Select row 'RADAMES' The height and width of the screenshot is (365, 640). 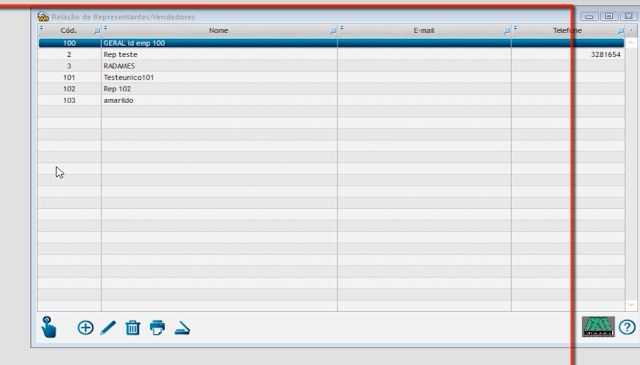pos(331,66)
